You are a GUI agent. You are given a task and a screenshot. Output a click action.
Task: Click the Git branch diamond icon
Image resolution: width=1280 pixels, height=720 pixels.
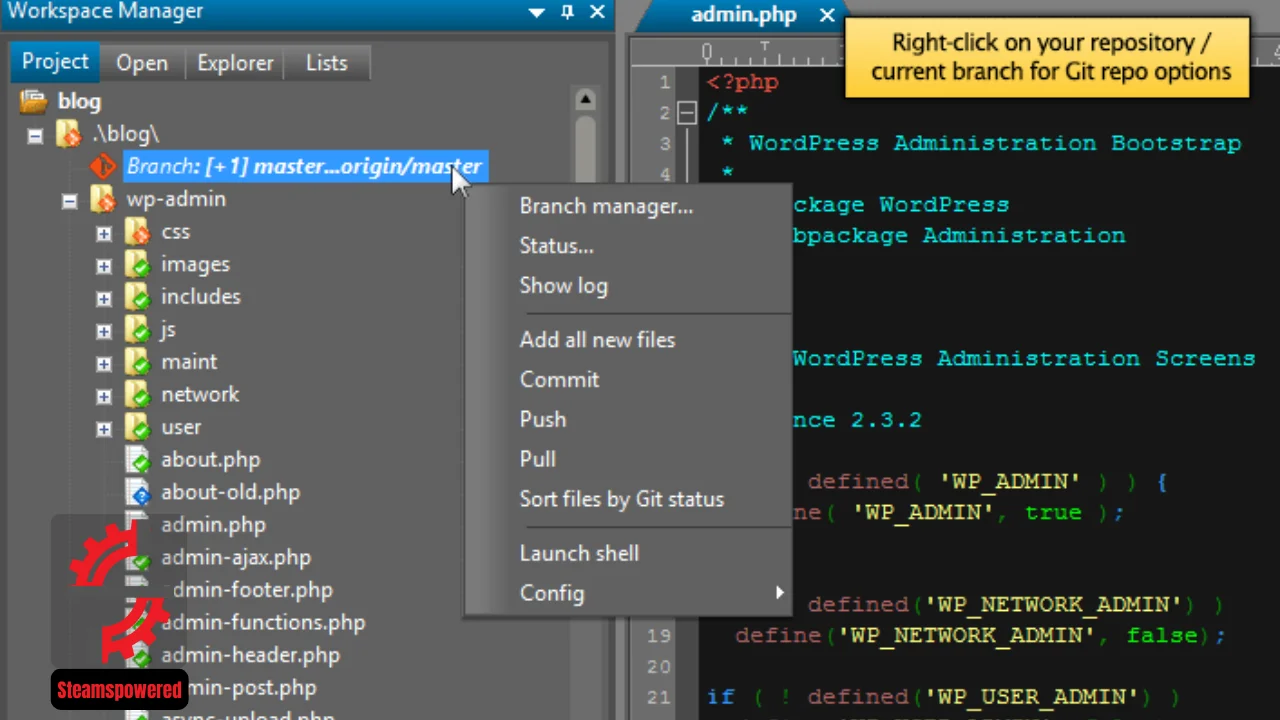pos(103,166)
